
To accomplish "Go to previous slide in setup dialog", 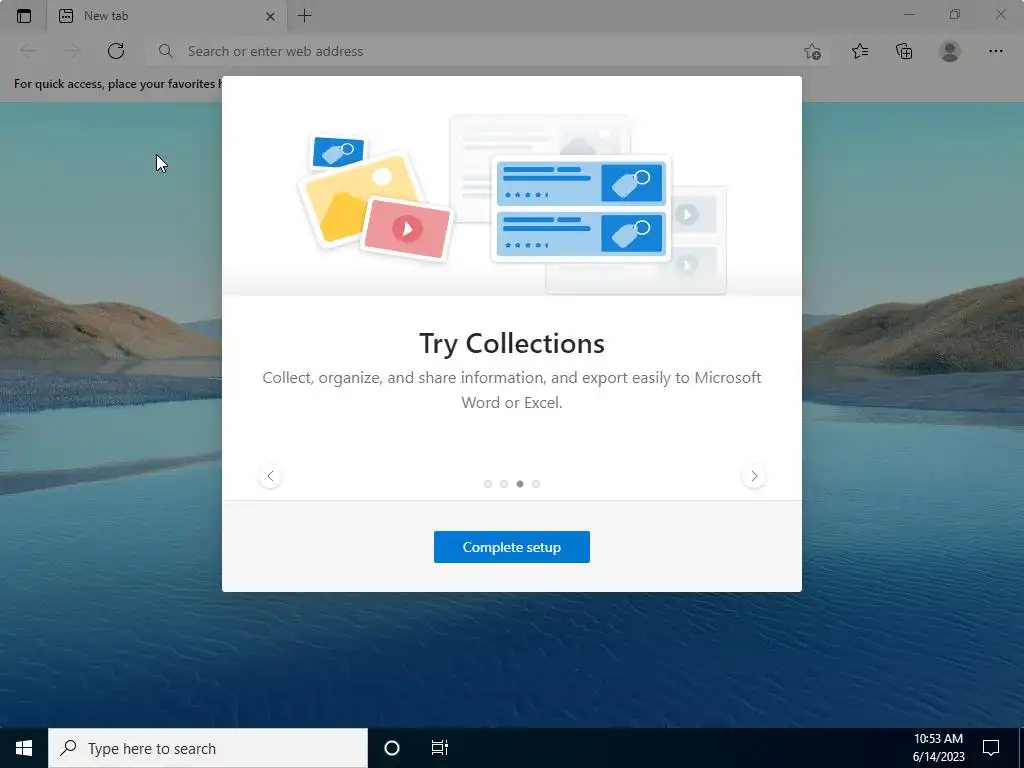I will pos(270,476).
